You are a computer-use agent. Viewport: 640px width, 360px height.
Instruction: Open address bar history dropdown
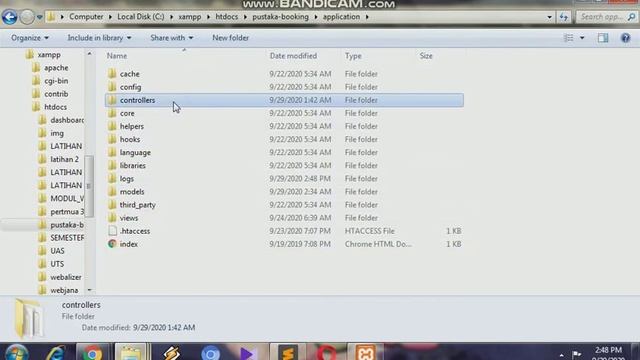point(549,17)
